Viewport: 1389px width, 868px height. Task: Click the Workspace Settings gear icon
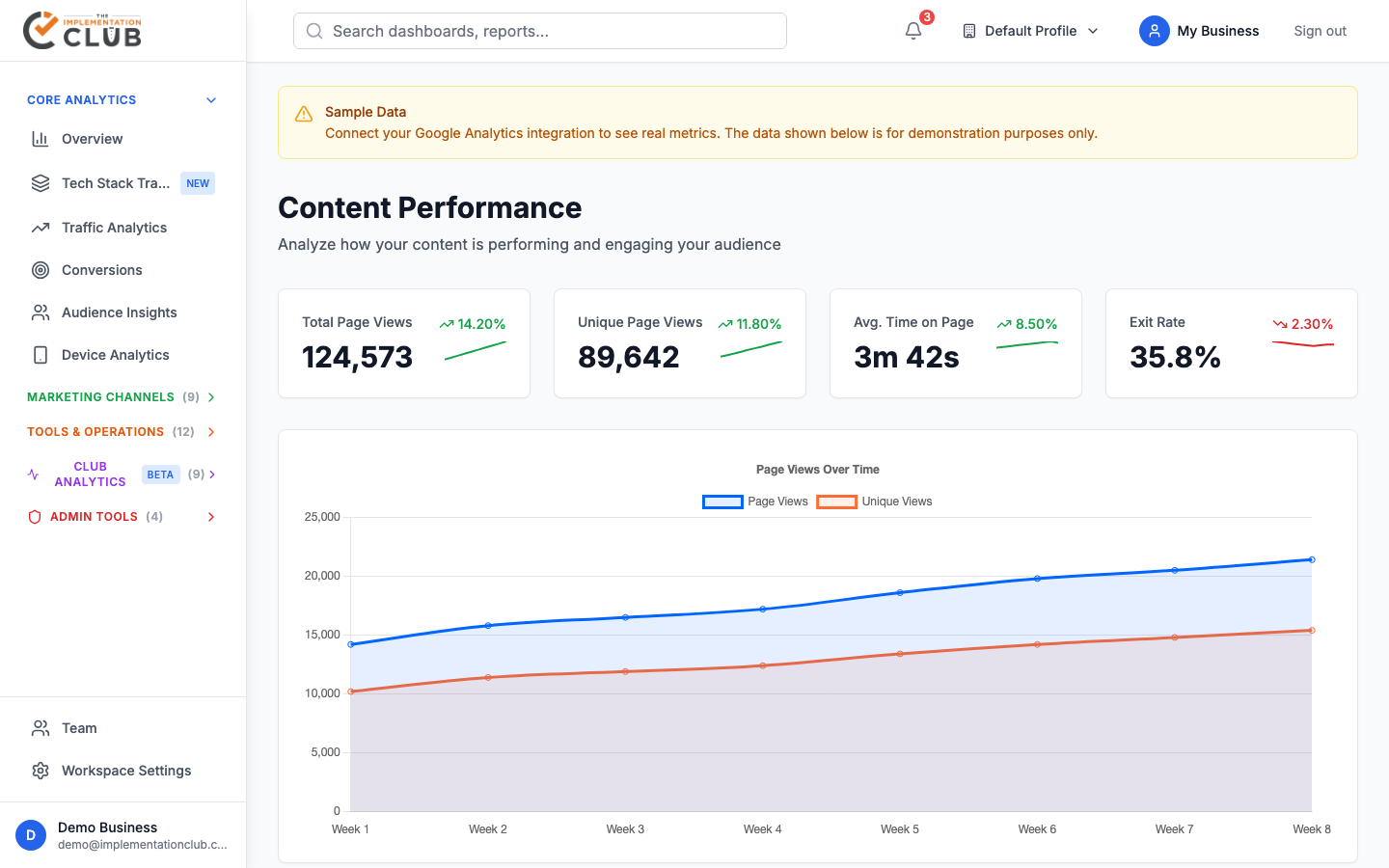pyautogui.click(x=41, y=771)
